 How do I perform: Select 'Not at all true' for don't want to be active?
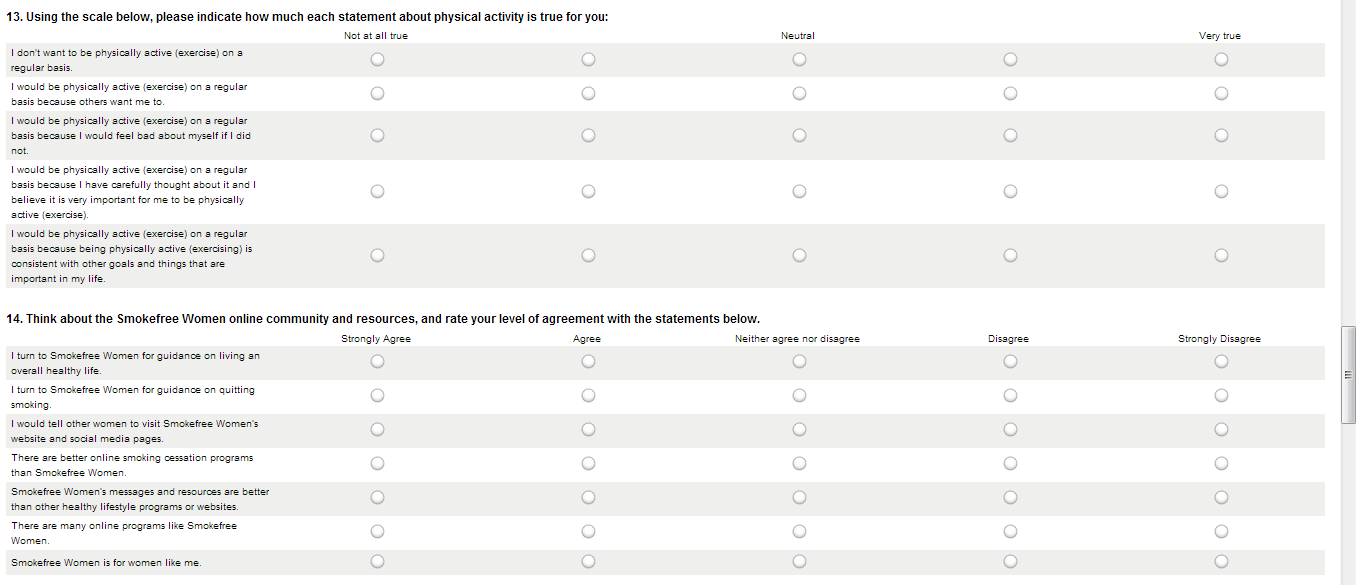376,60
